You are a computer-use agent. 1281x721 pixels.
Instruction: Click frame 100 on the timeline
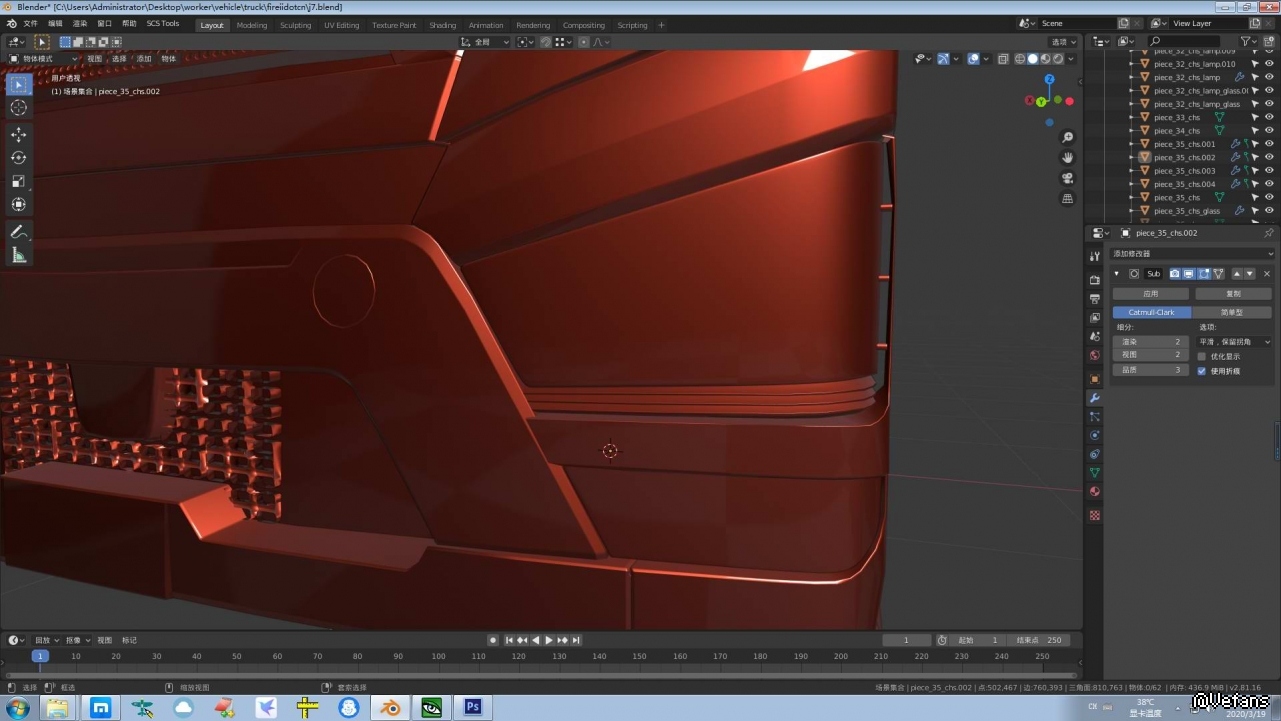click(x=438, y=657)
